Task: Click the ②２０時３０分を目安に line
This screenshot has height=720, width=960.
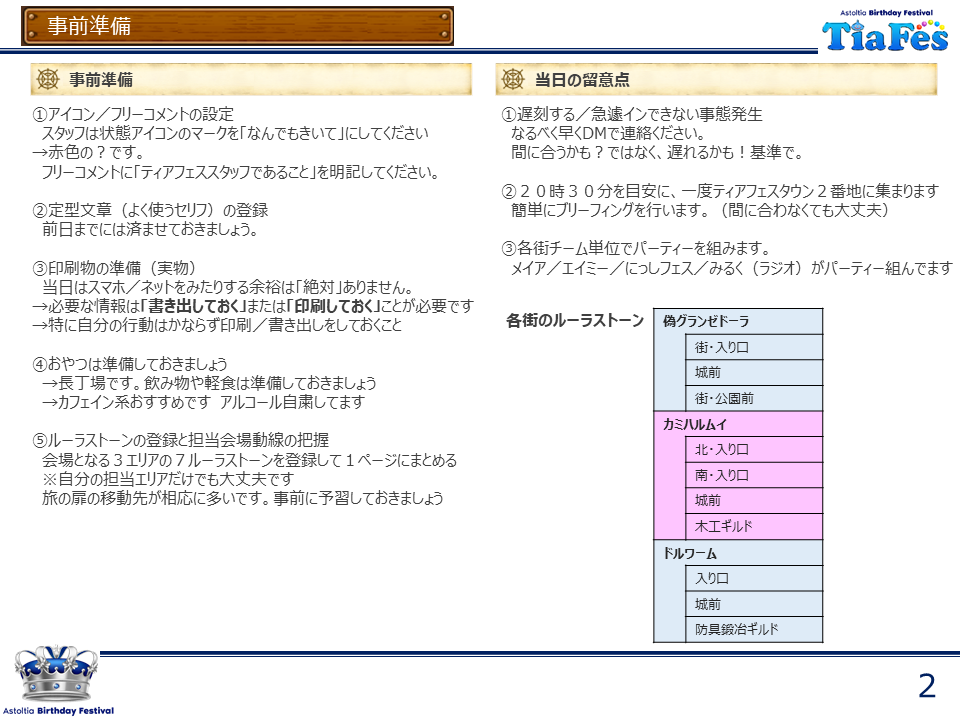Action: (720, 192)
